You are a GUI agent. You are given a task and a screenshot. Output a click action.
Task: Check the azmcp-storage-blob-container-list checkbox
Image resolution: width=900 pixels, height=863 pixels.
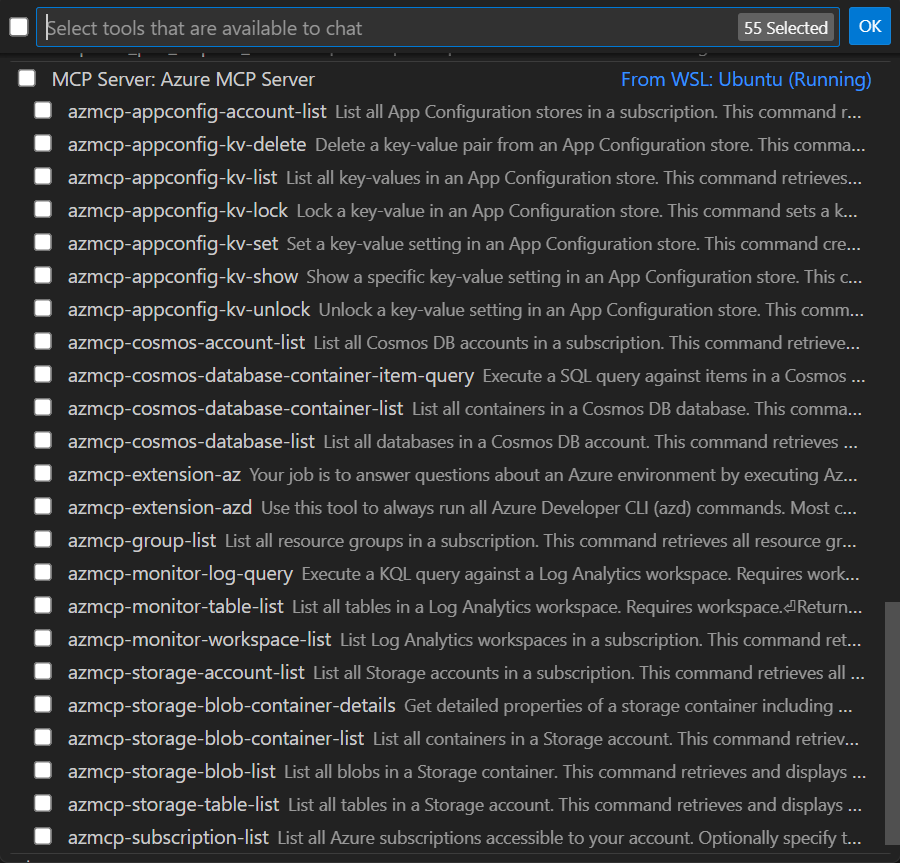point(43,737)
